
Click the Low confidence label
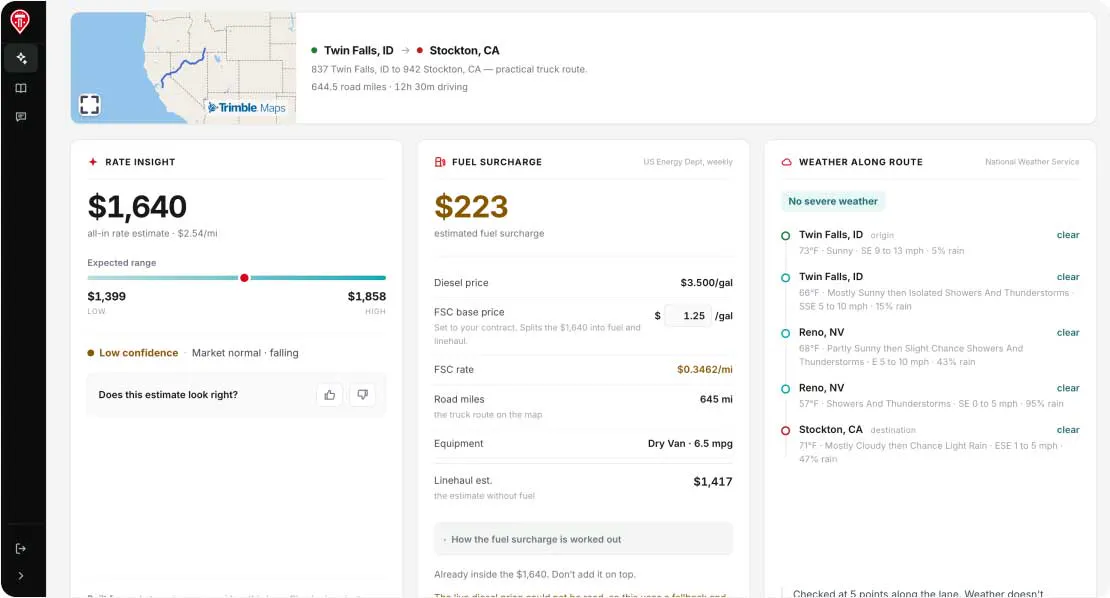click(138, 353)
